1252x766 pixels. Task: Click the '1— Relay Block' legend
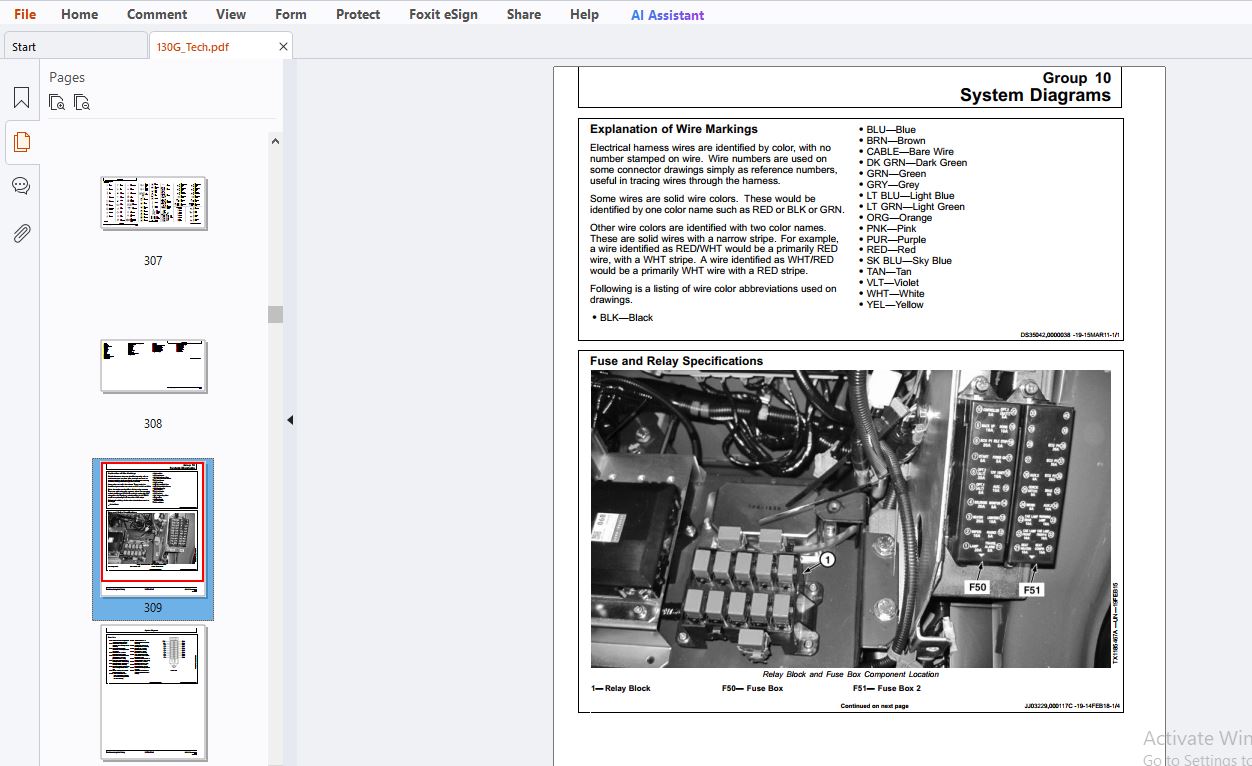coord(621,688)
